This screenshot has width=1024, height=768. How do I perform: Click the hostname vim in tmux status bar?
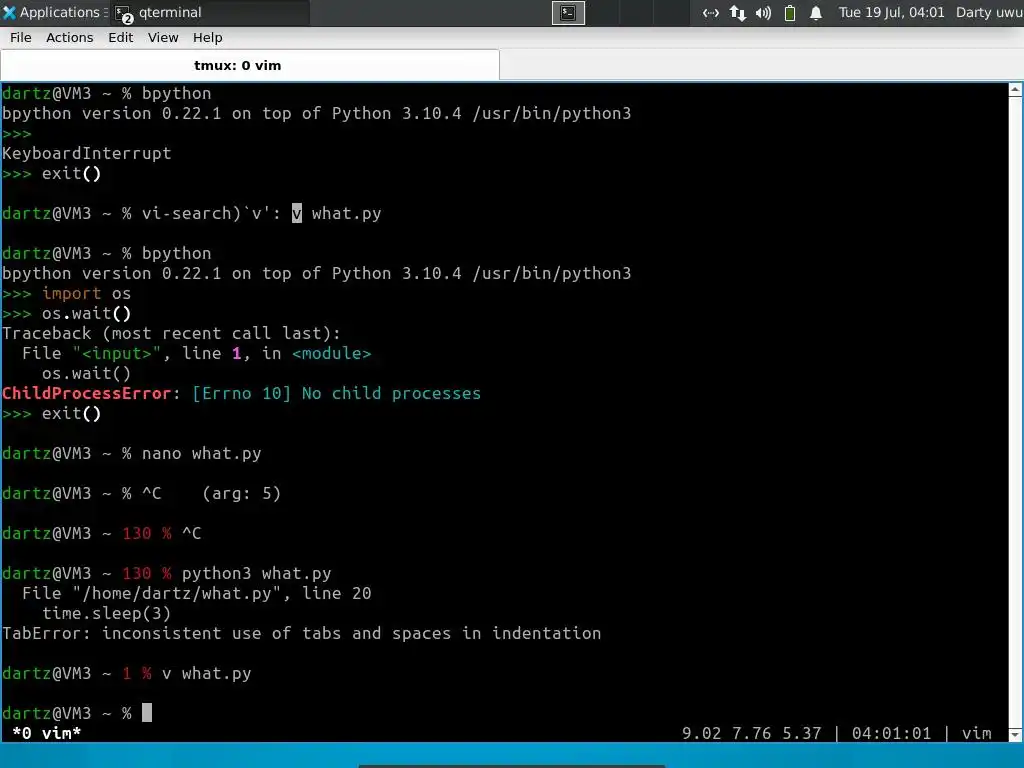(976, 733)
